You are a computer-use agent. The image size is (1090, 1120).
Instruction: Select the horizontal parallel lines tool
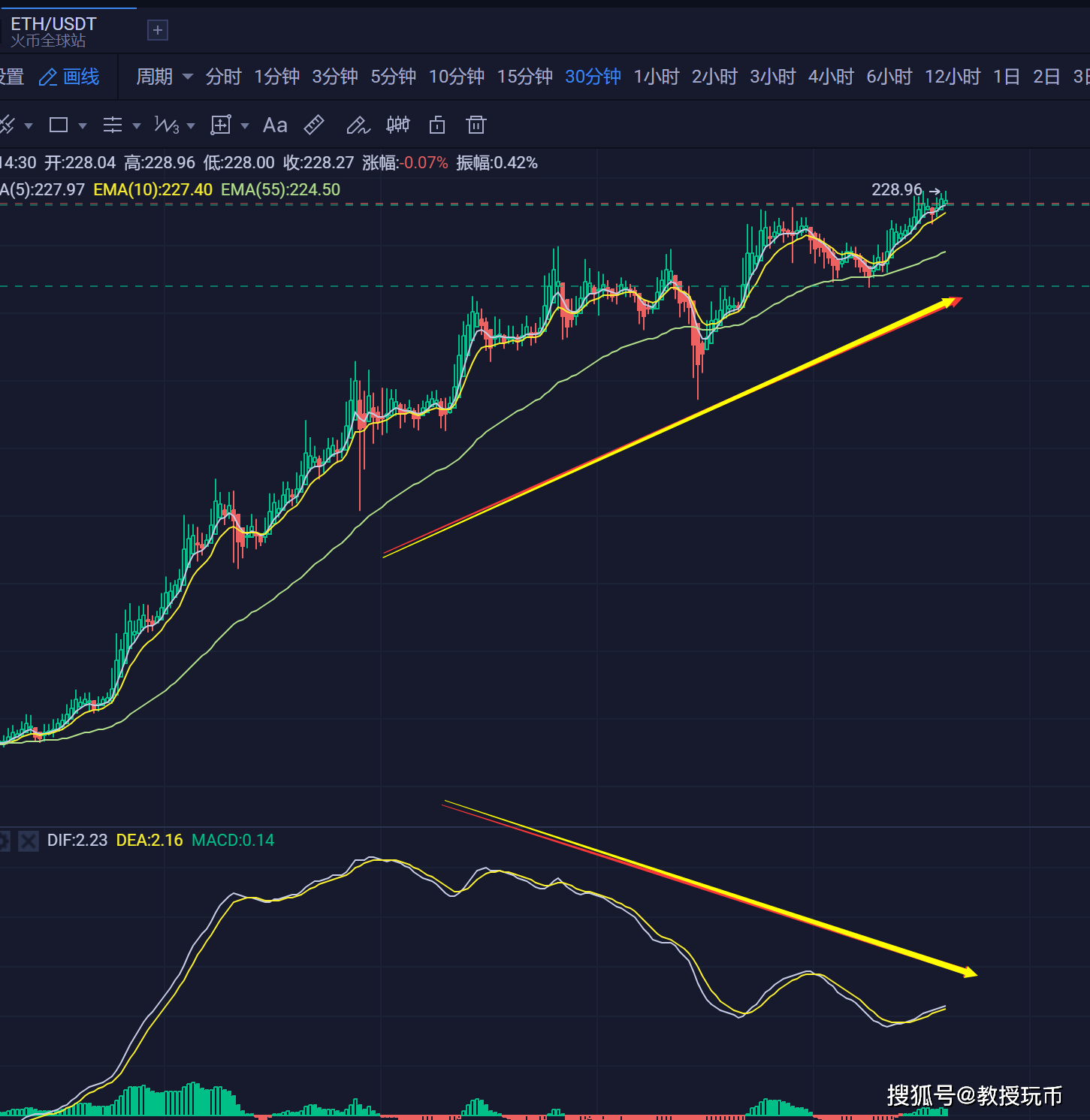[113, 125]
